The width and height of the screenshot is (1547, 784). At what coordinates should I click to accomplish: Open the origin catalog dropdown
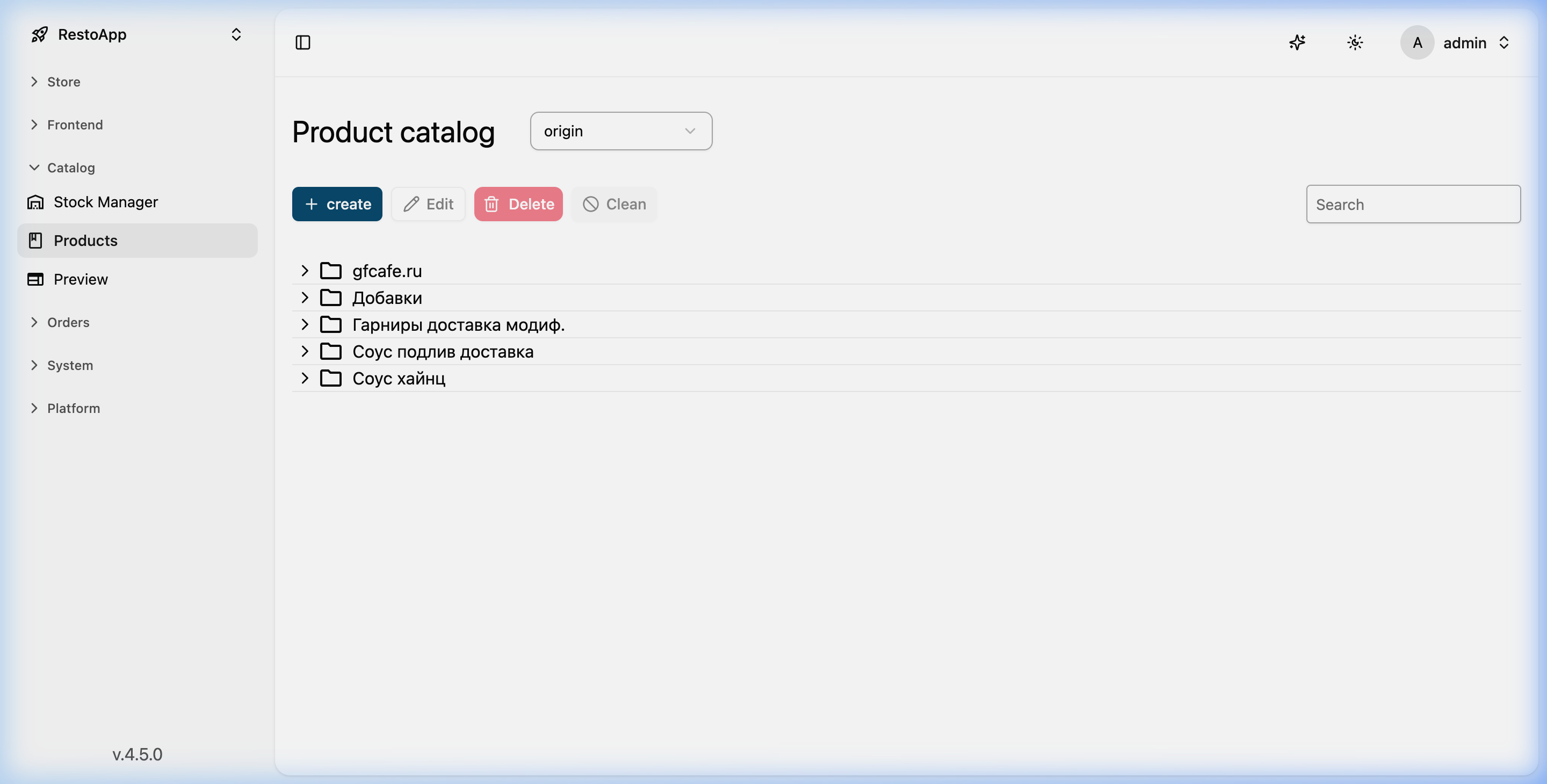[620, 132]
